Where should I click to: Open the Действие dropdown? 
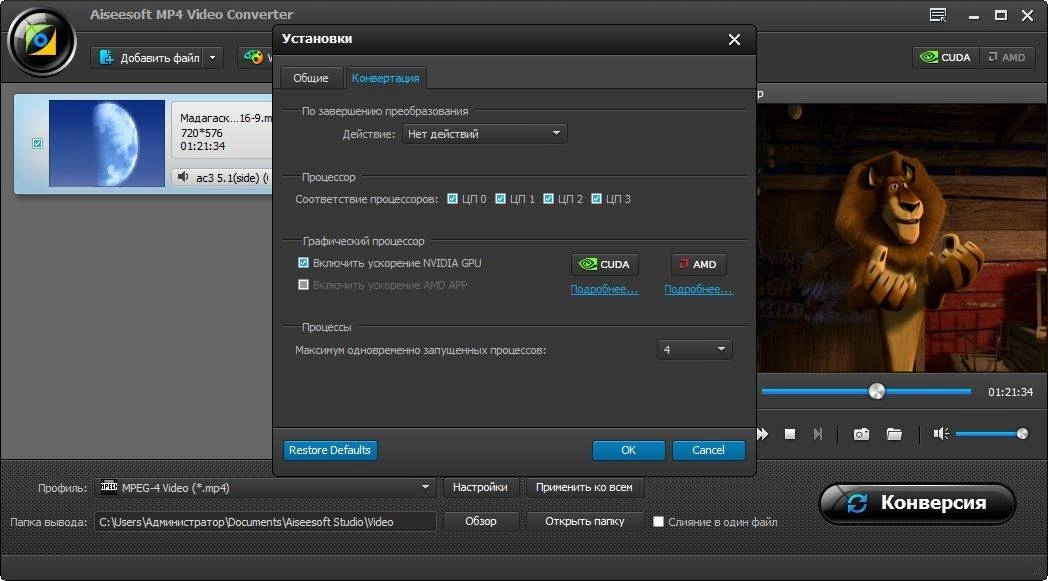485,134
